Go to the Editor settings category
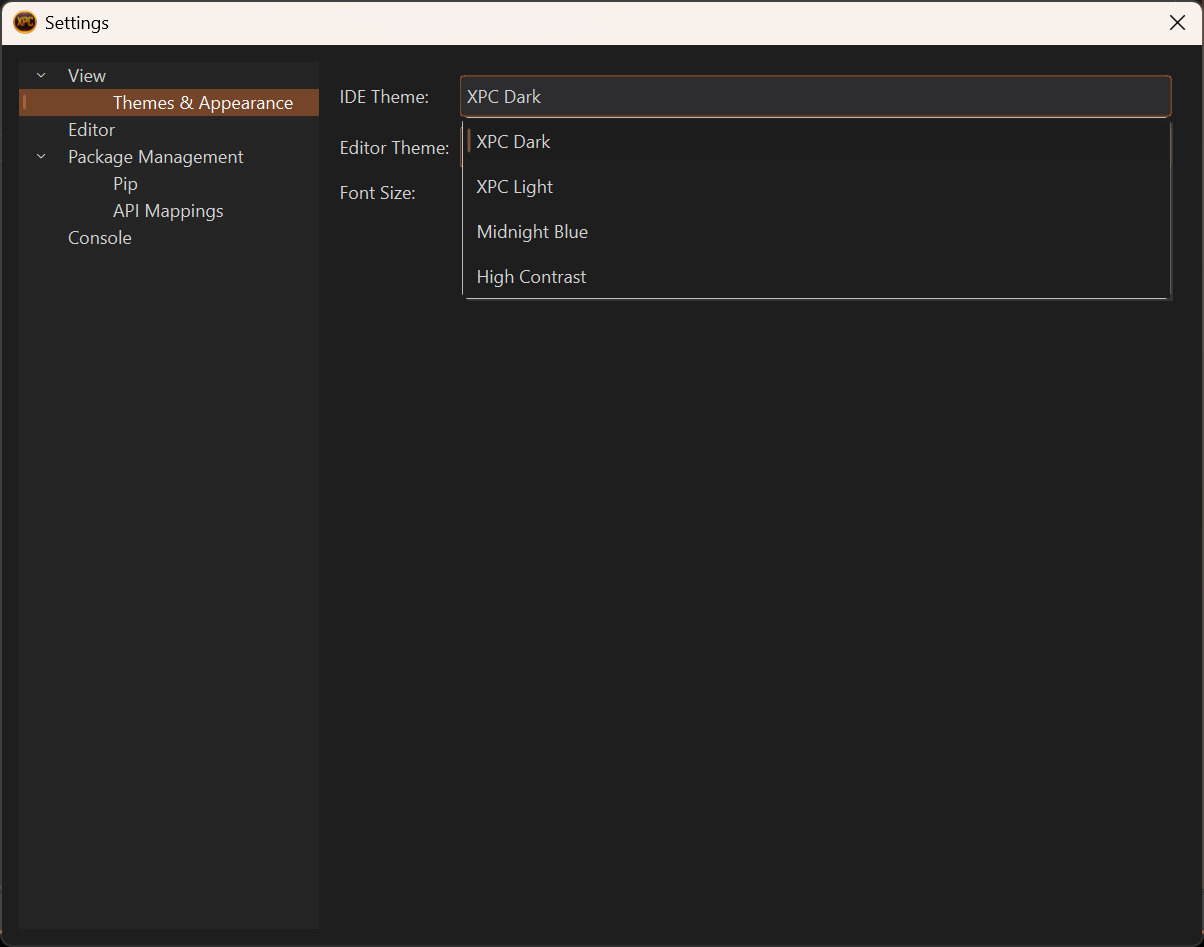 (91, 130)
